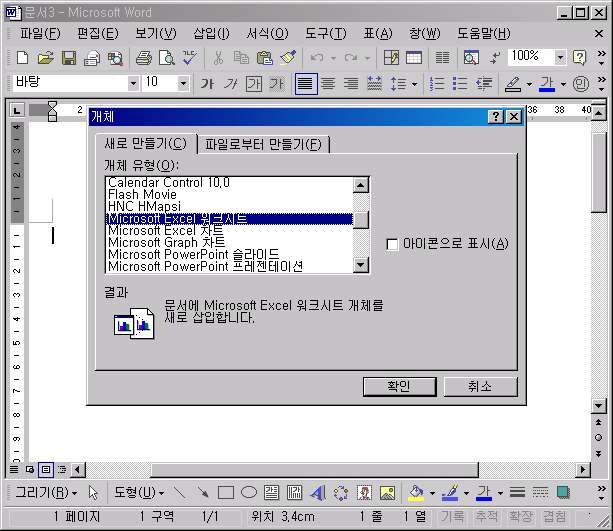Screen dimensions: 613x531
Task: Confirm with the 확인 button
Action: 400,387
